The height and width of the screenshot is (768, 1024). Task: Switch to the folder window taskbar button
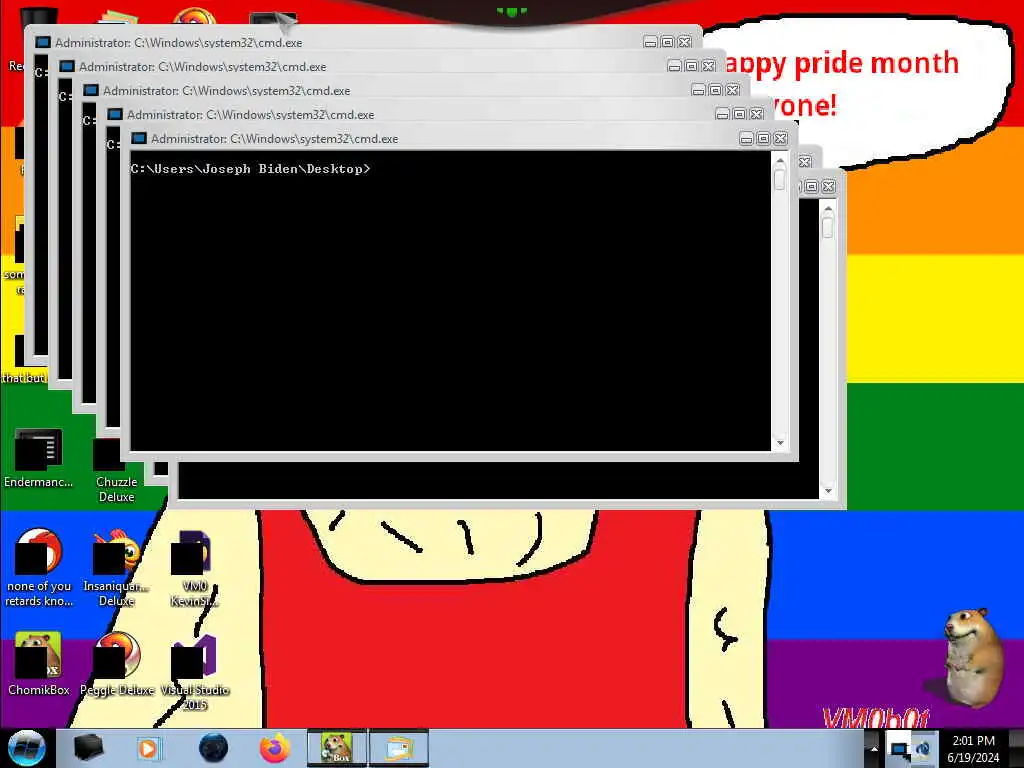click(x=399, y=748)
